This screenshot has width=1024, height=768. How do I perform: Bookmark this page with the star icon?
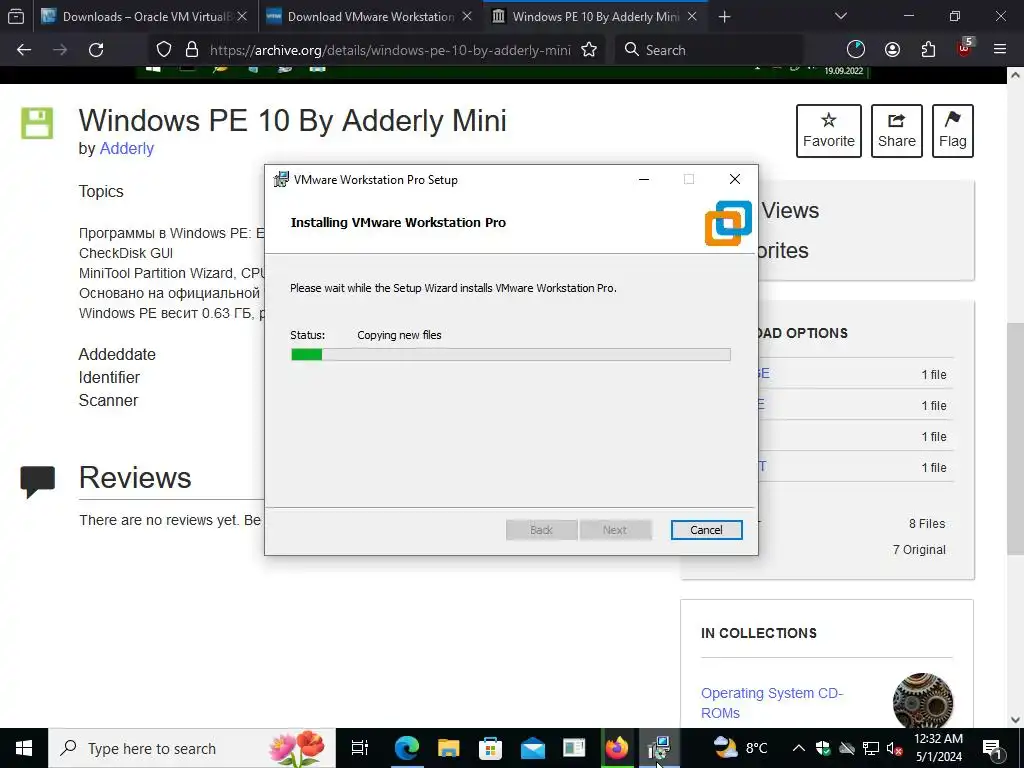[589, 50]
